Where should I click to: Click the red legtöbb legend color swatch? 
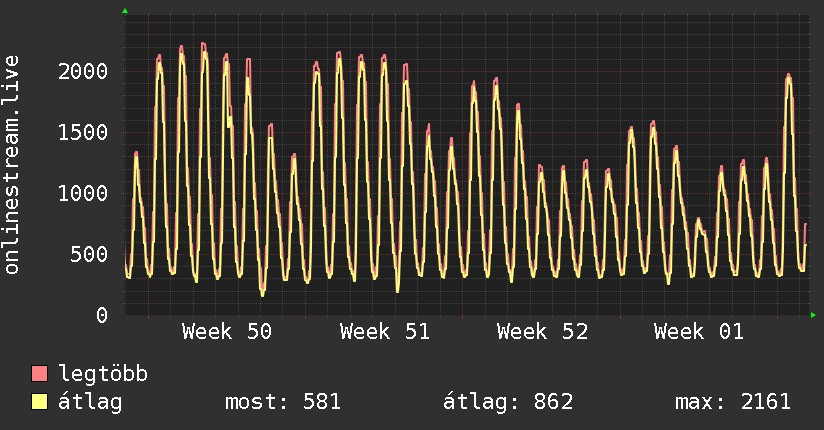point(40,374)
